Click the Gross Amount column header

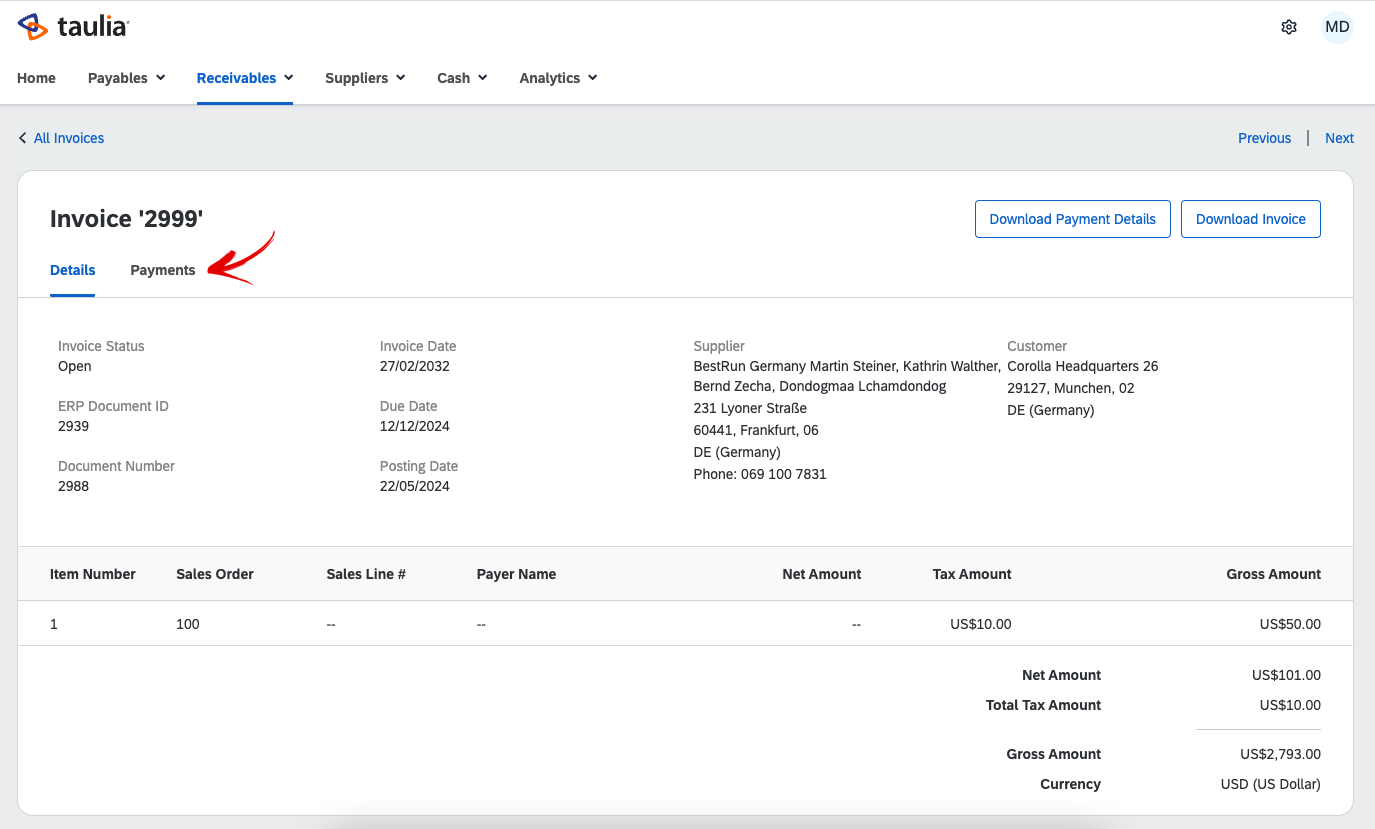[x=1274, y=574]
